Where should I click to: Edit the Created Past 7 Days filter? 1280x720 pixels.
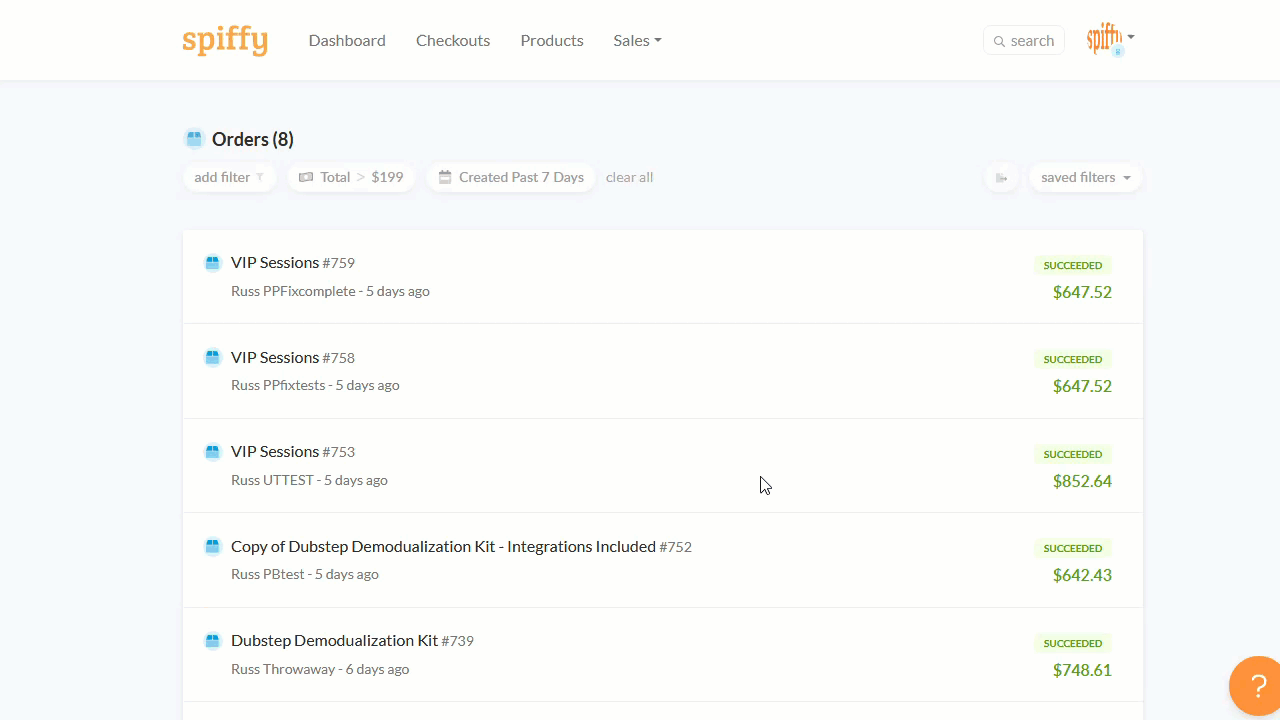pos(511,177)
